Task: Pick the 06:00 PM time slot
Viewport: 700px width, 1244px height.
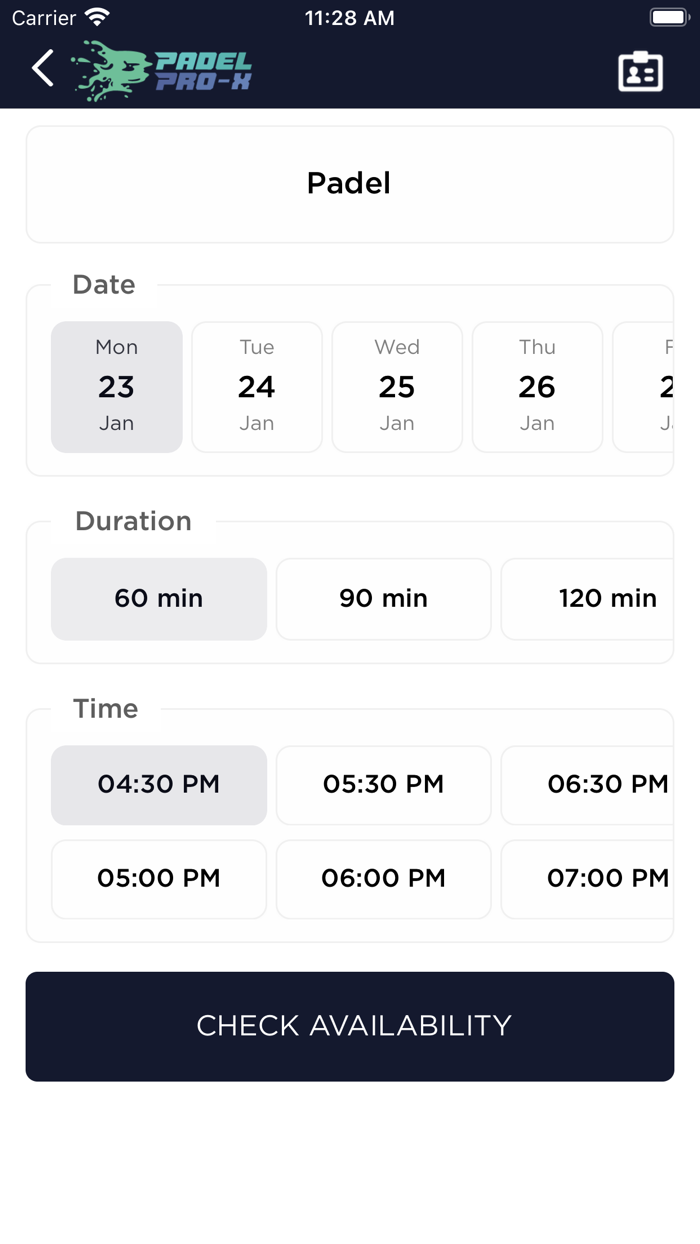Action: click(384, 879)
